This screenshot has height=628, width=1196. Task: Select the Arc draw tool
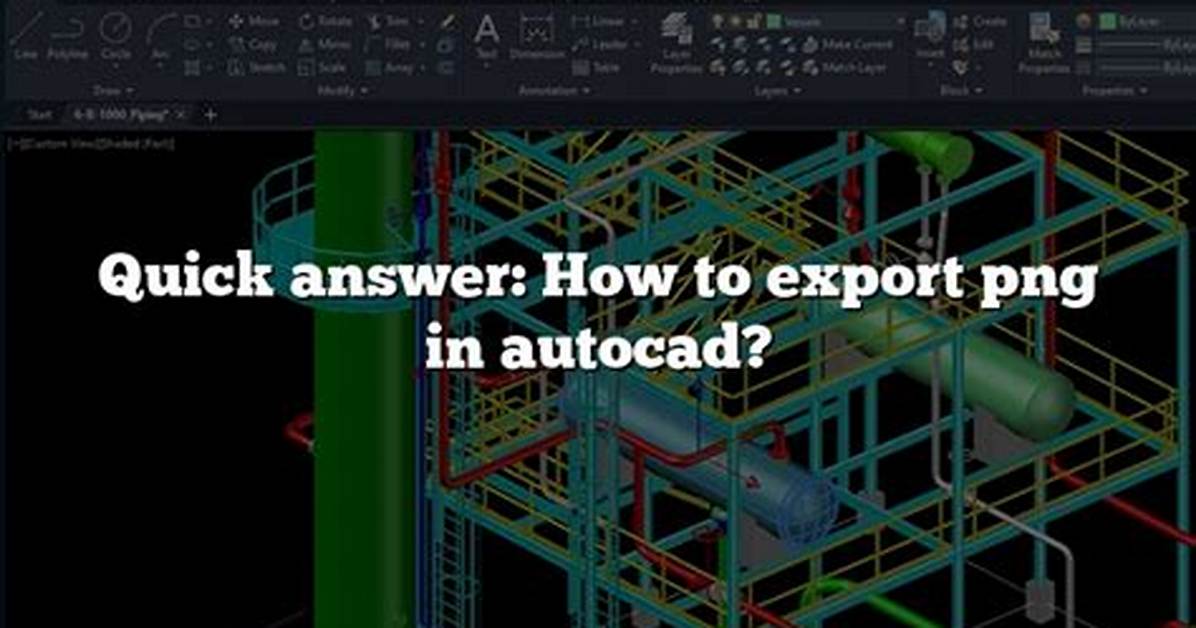pyautogui.click(x=160, y=37)
